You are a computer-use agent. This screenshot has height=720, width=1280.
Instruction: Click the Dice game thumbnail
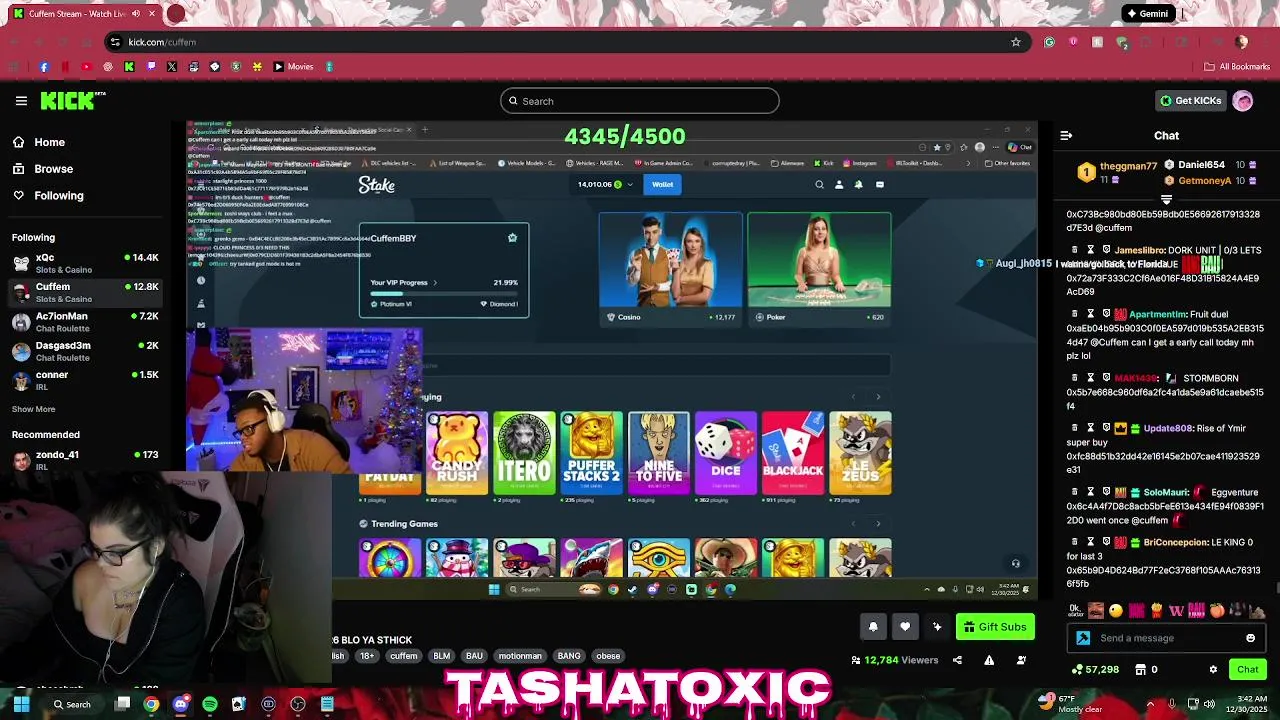click(726, 453)
